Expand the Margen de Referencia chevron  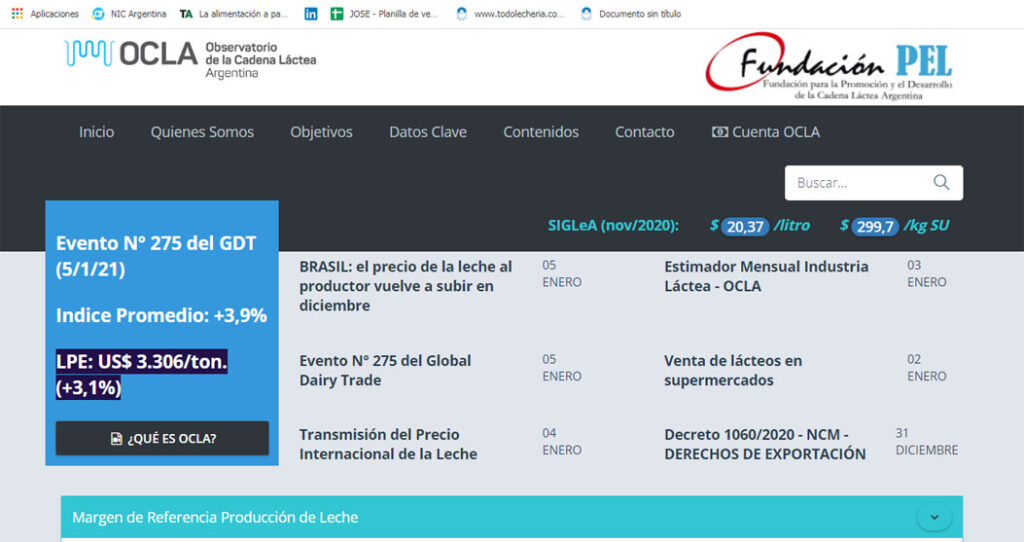(934, 517)
